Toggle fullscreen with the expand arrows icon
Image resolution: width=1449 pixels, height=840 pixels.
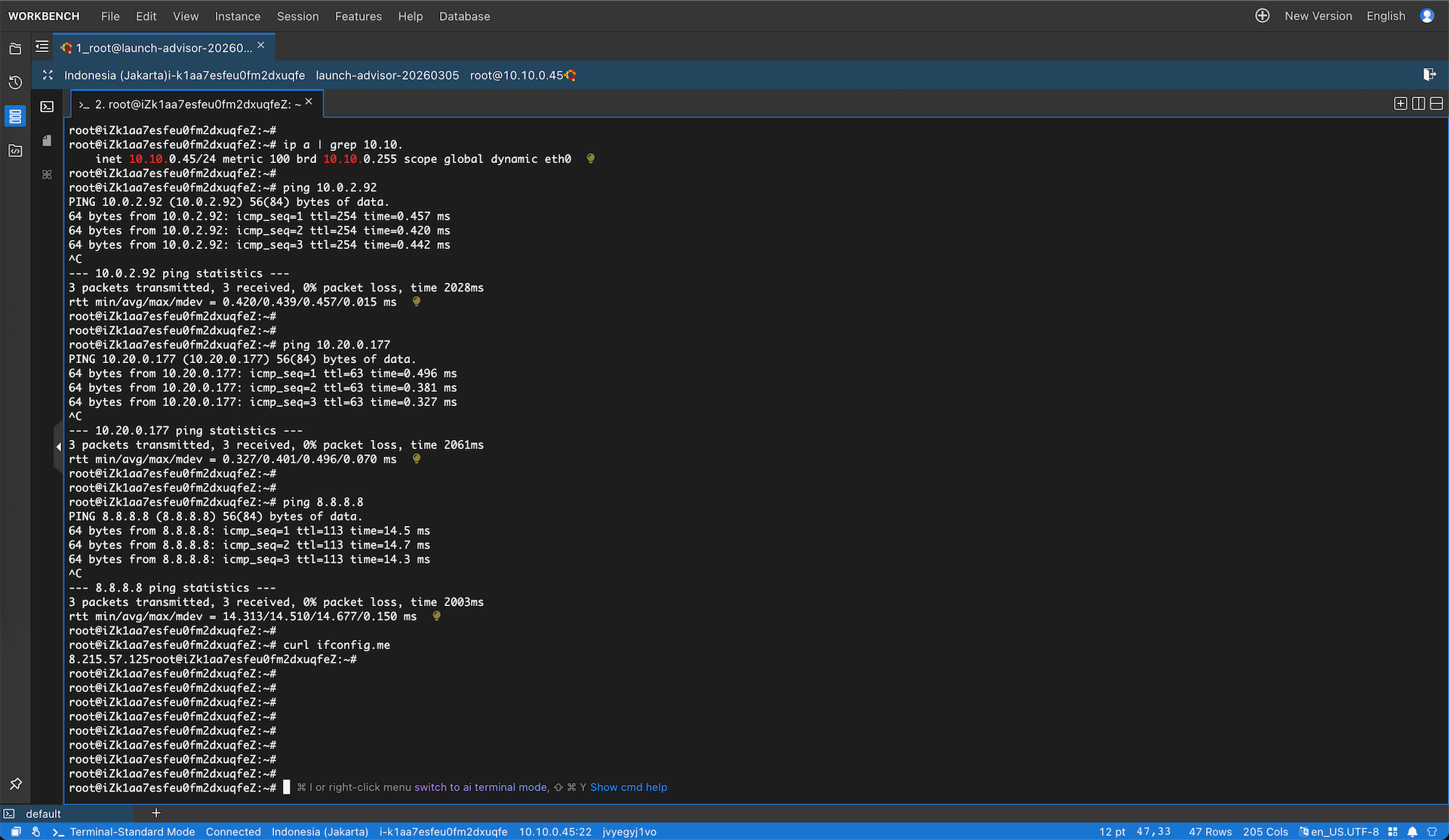click(48, 75)
